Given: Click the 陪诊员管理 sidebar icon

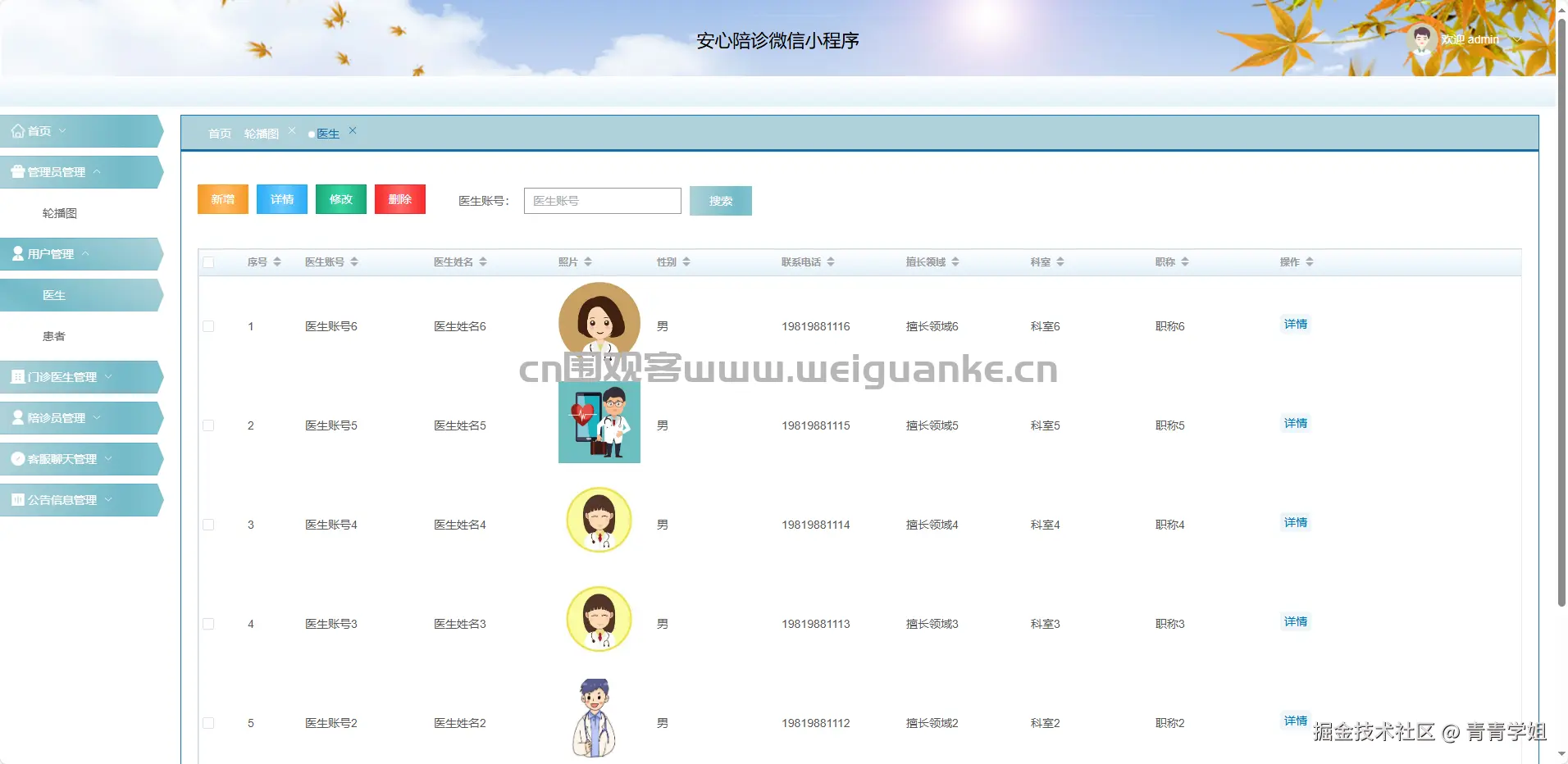Looking at the screenshot, I should (x=16, y=417).
